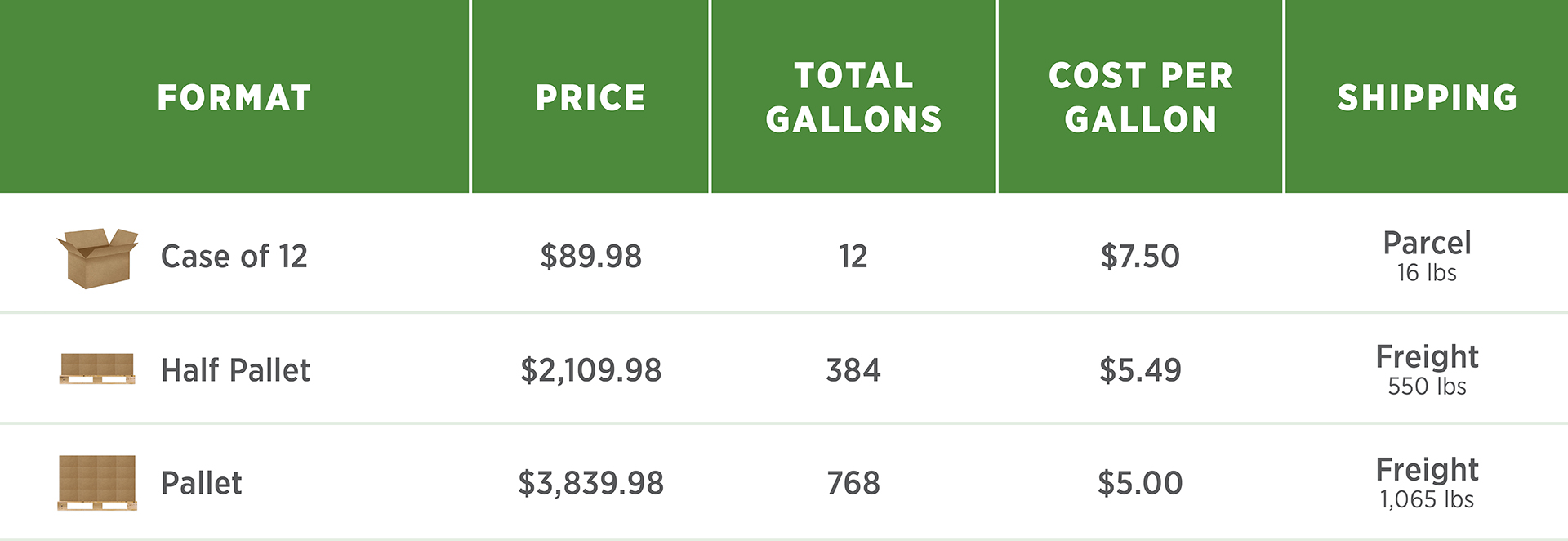The height and width of the screenshot is (541, 1568).
Task: Click the full pallet icon
Action: click(97, 483)
